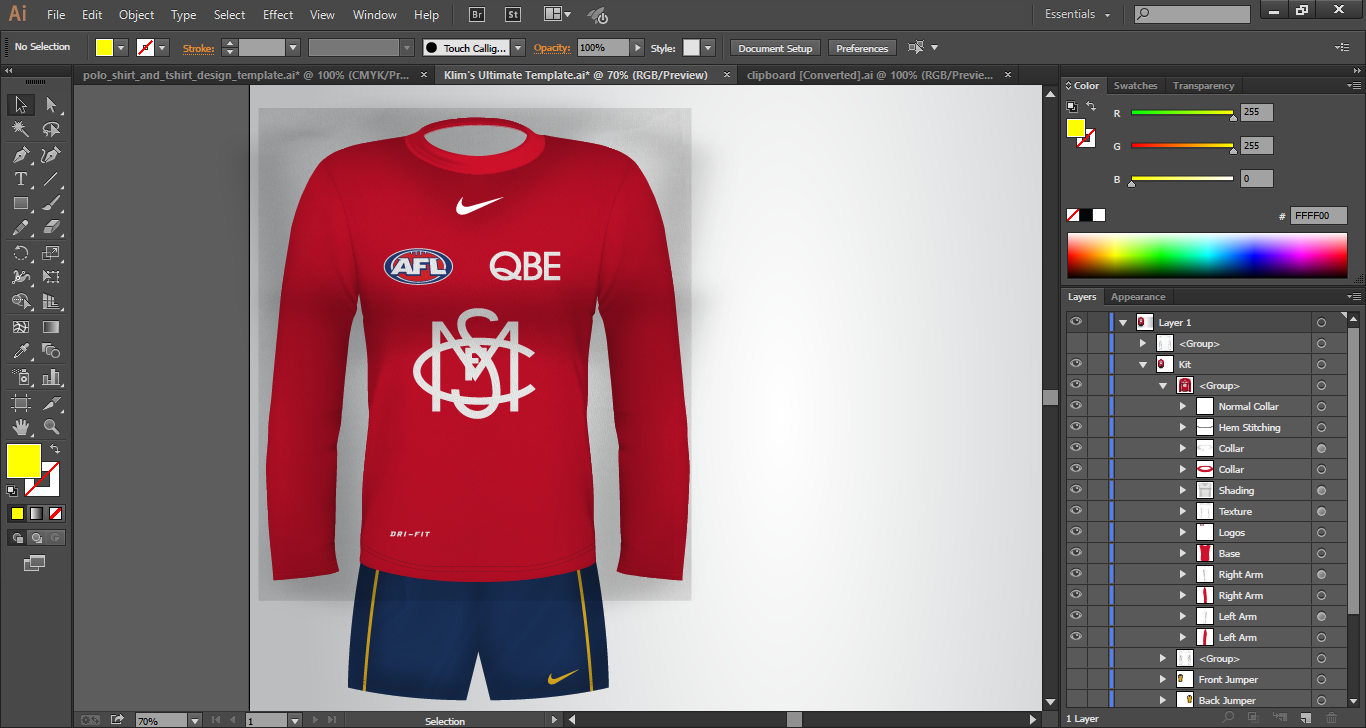Click the Delete Selection trash icon in Layers
This screenshot has width=1366, height=728.
click(x=1331, y=717)
